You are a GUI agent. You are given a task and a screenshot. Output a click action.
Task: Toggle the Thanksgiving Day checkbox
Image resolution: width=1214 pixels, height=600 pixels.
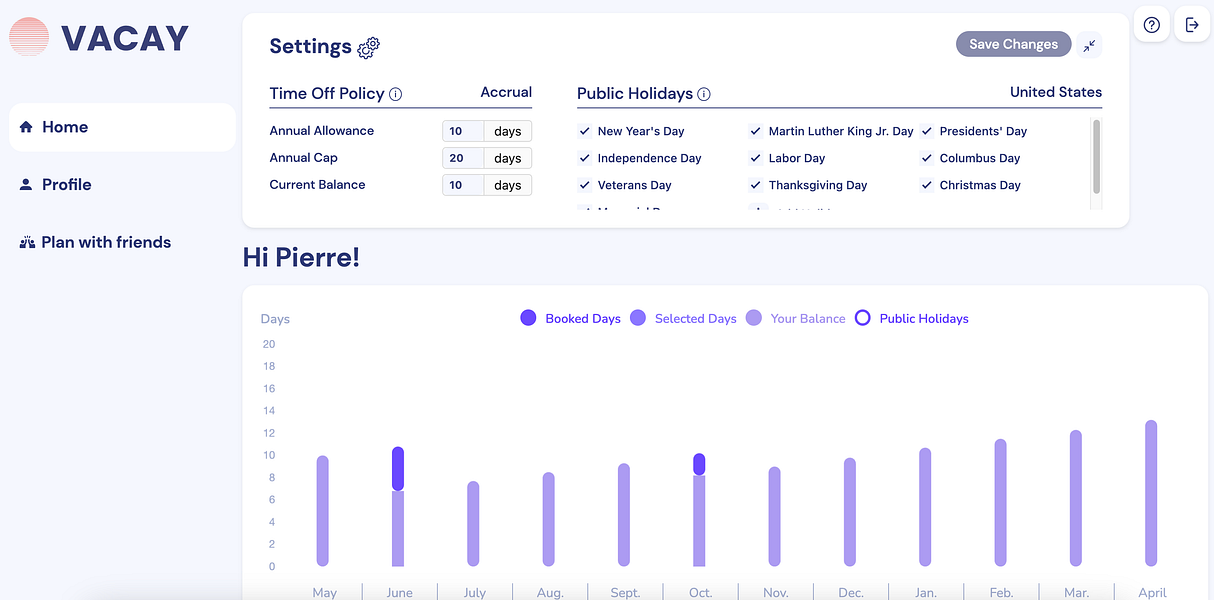[x=756, y=185]
